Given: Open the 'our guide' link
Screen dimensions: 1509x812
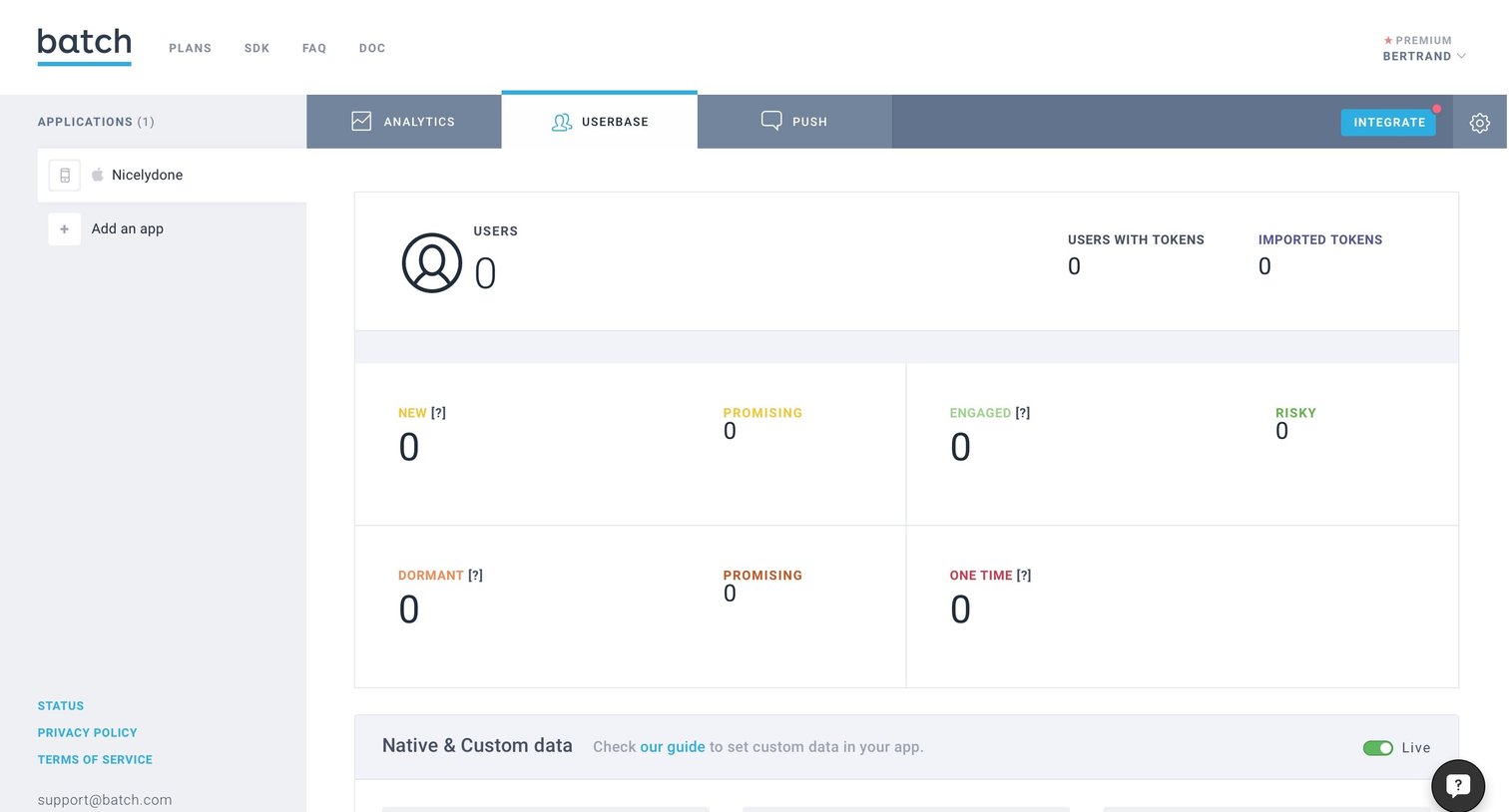Looking at the screenshot, I should [673, 747].
